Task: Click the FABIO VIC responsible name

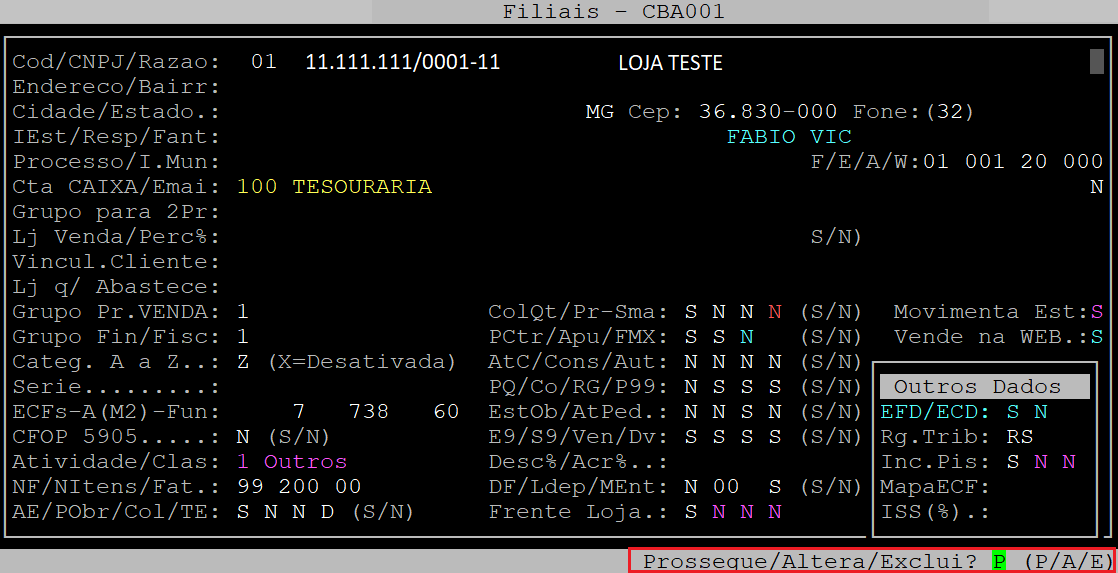Action: tap(789, 136)
